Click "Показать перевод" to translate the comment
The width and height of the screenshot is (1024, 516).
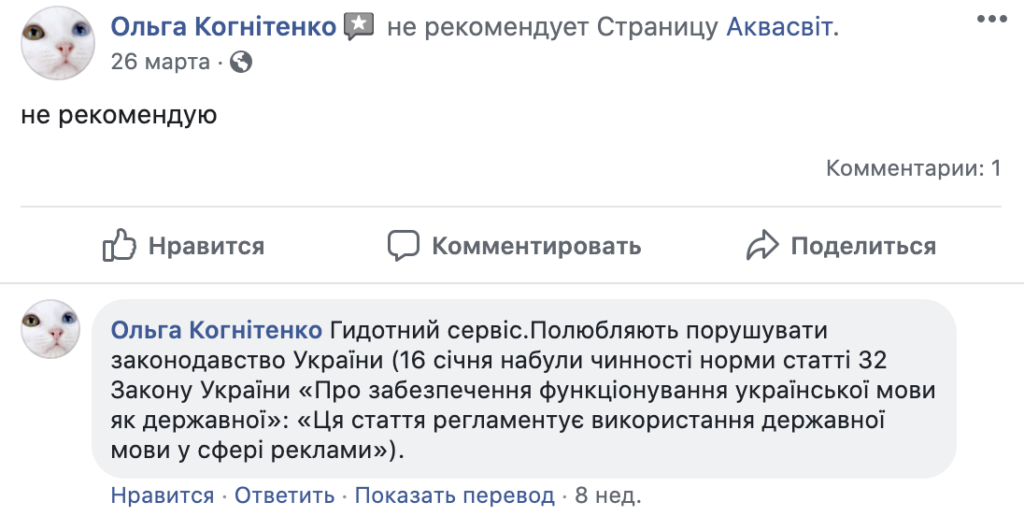(x=454, y=495)
